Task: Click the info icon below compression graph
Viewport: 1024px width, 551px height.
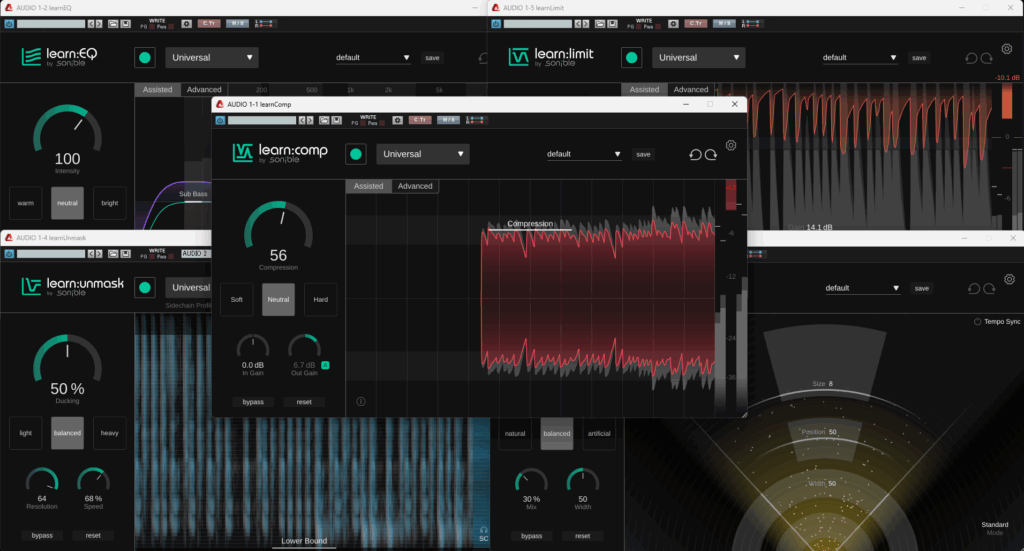Action: (360, 401)
